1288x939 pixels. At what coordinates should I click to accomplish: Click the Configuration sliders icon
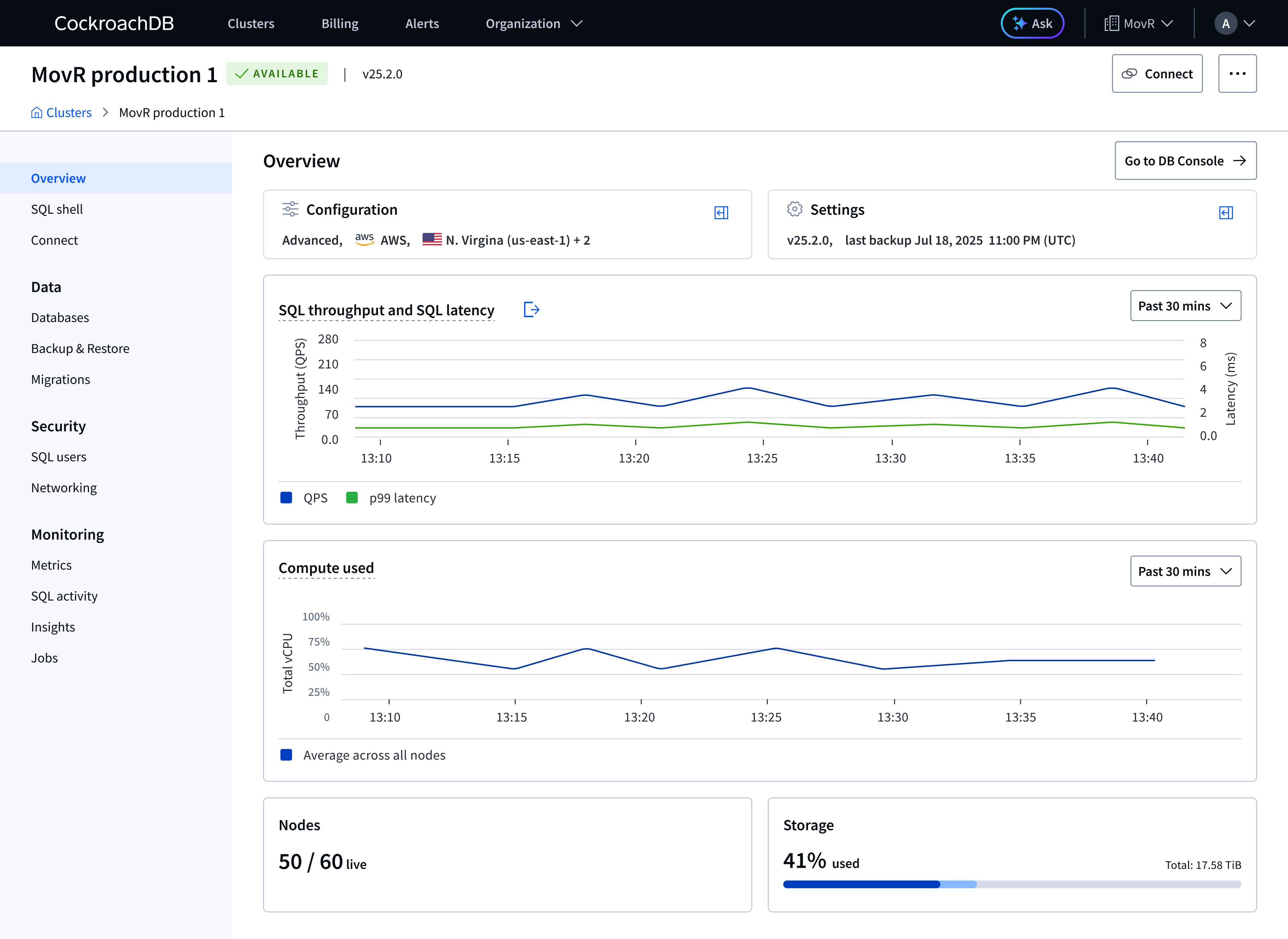coord(290,209)
